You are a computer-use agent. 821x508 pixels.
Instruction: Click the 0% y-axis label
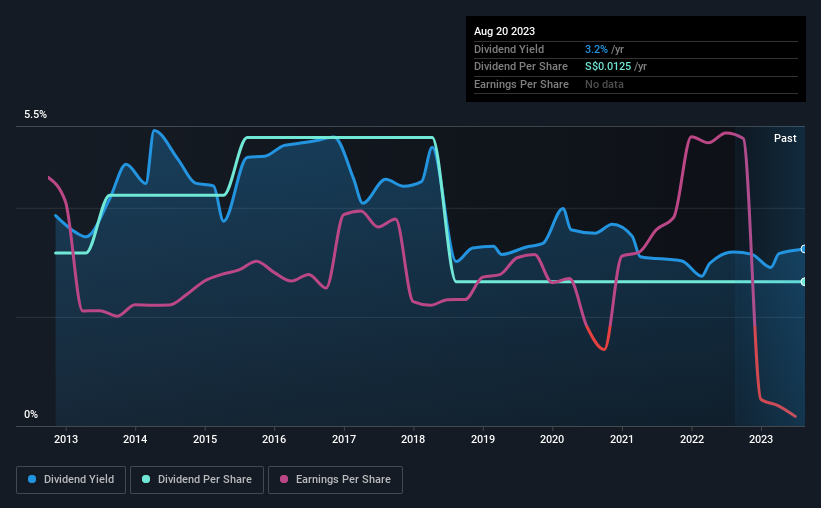[31, 414]
